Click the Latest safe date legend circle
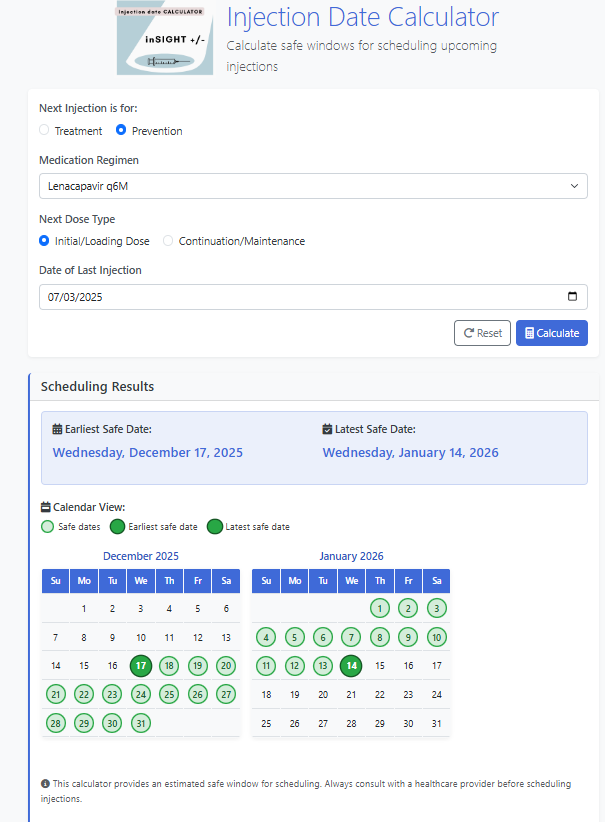This screenshot has width=605, height=822. 214,526
